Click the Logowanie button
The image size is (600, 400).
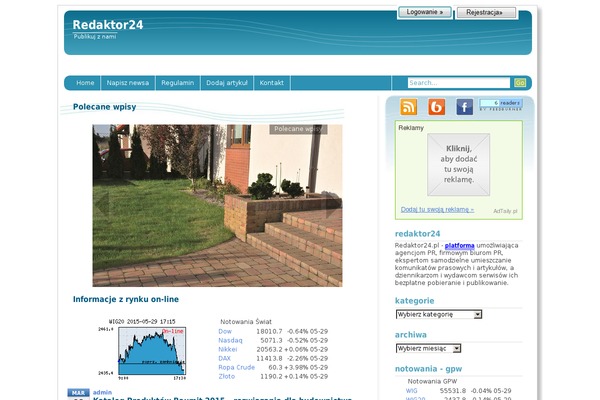click(425, 12)
